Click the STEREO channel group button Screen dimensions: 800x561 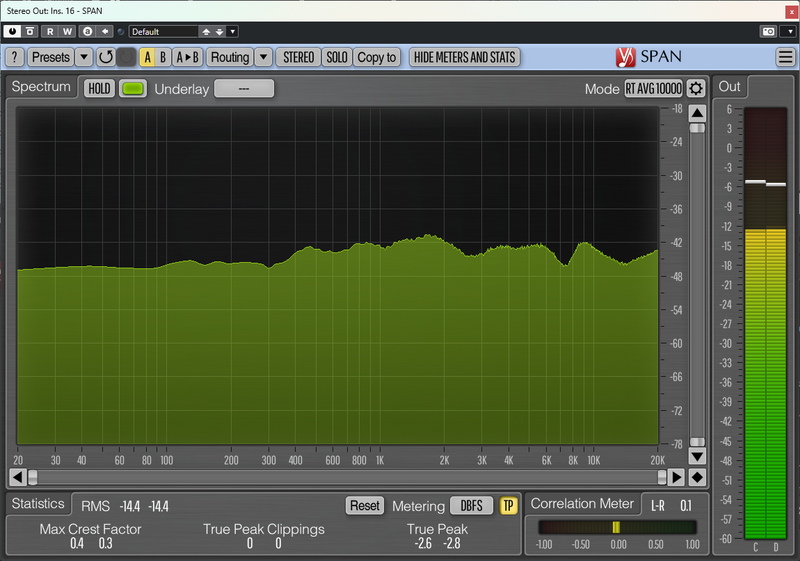coord(298,57)
